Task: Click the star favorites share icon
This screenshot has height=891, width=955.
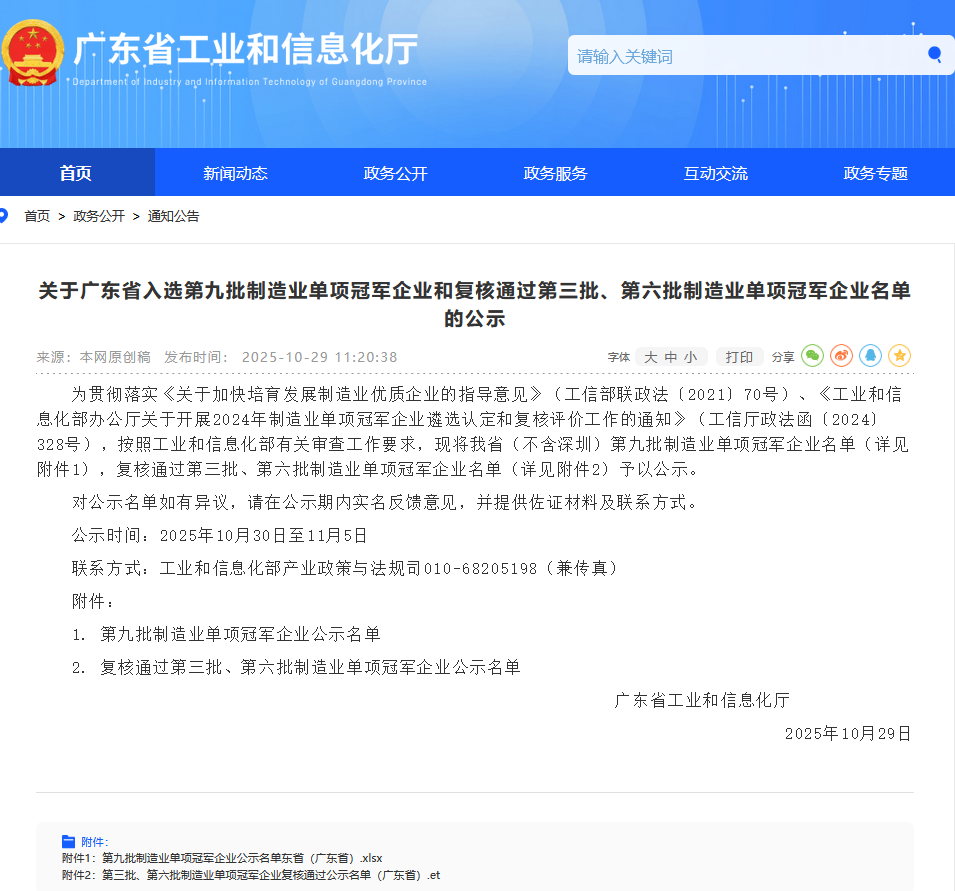Action: (x=899, y=356)
